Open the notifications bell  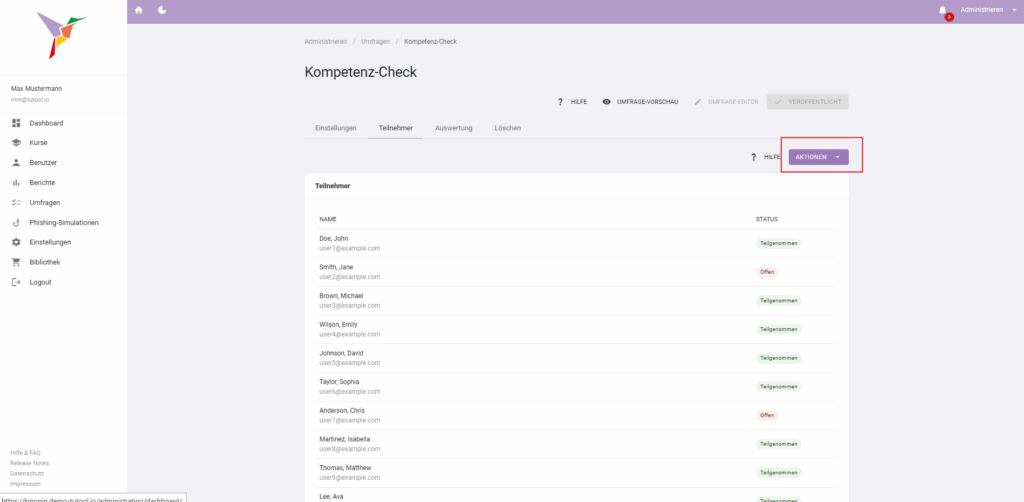pos(942,10)
